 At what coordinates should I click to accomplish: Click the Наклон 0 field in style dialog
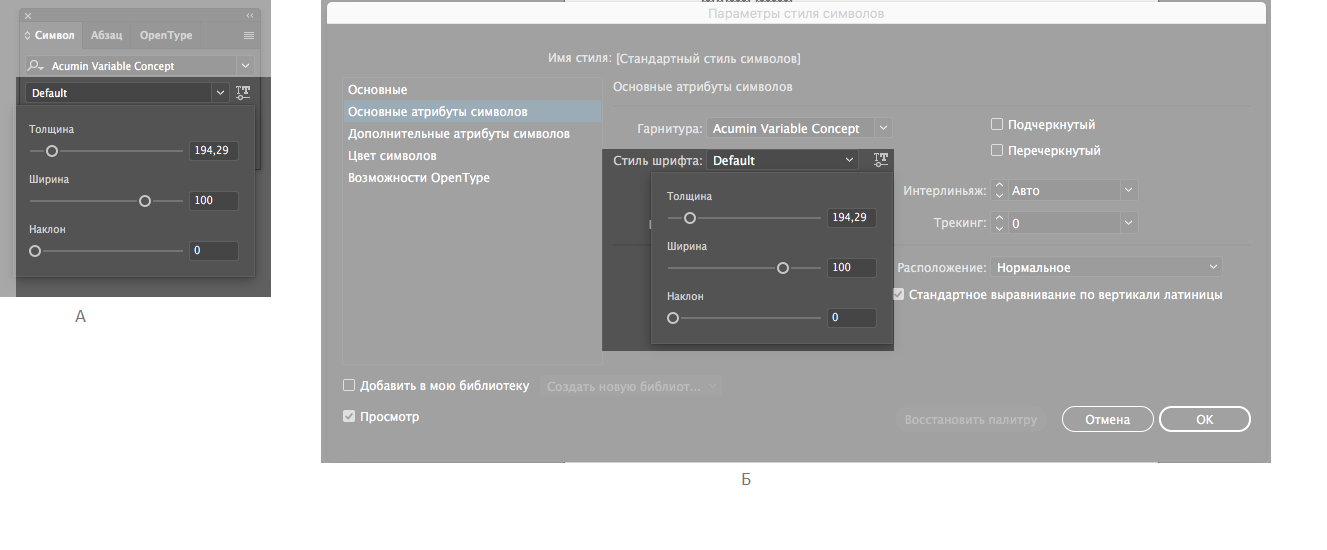(x=852, y=317)
